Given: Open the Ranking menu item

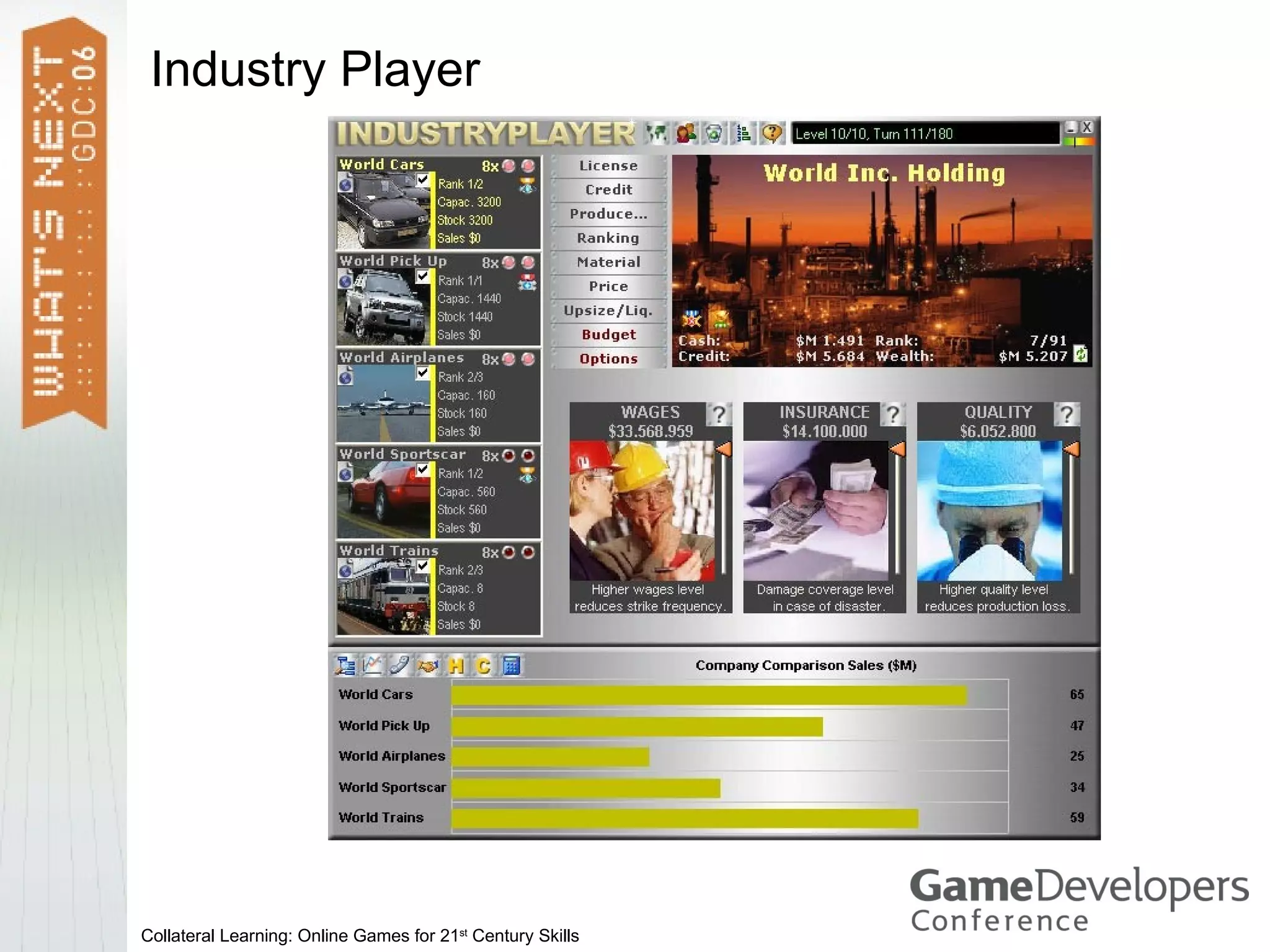Looking at the screenshot, I should tap(608, 238).
